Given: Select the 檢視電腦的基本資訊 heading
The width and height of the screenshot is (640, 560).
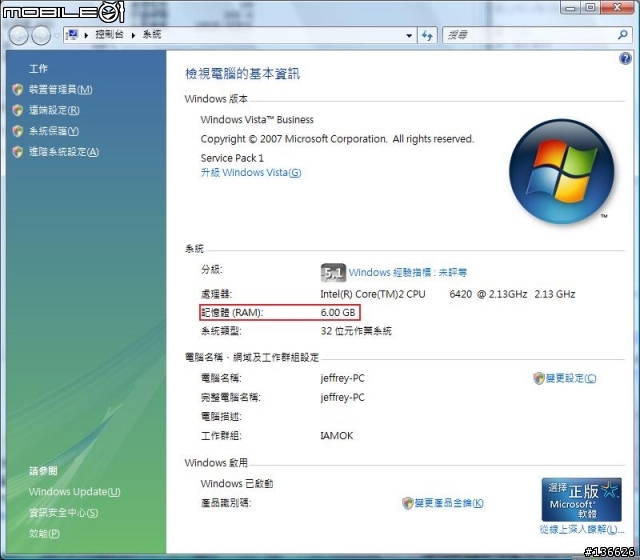Looking at the screenshot, I should tap(242, 74).
